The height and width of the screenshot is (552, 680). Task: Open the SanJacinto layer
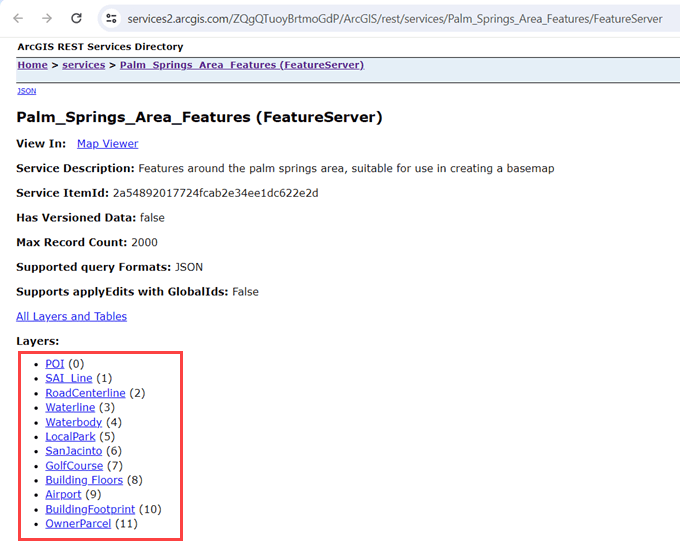(x=74, y=451)
